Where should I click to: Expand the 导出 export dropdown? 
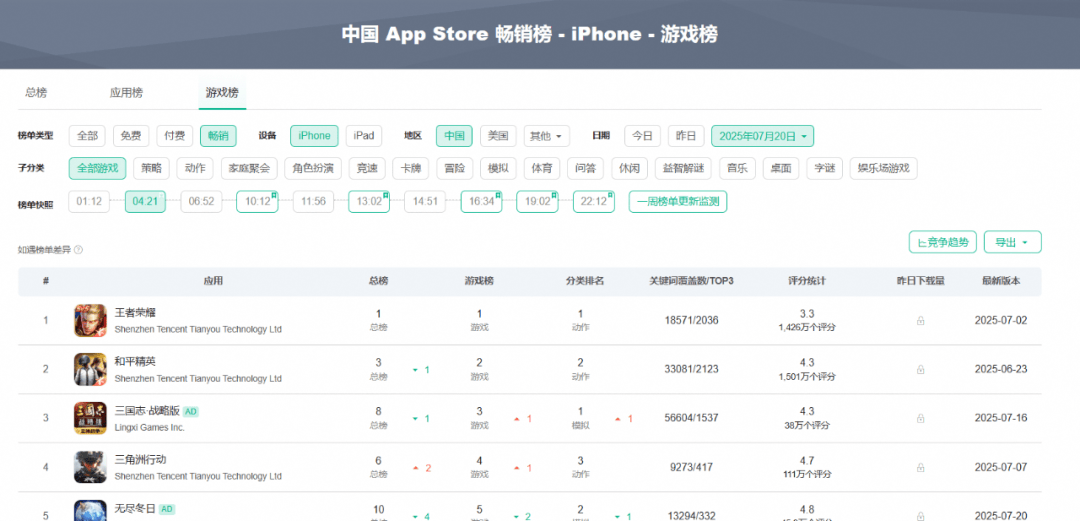[x=1013, y=242]
